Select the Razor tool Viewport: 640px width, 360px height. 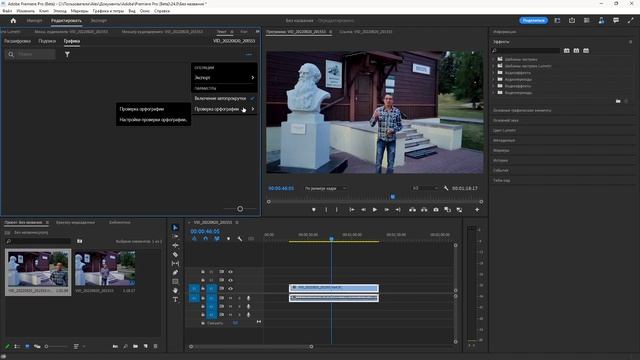click(x=175, y=254)
